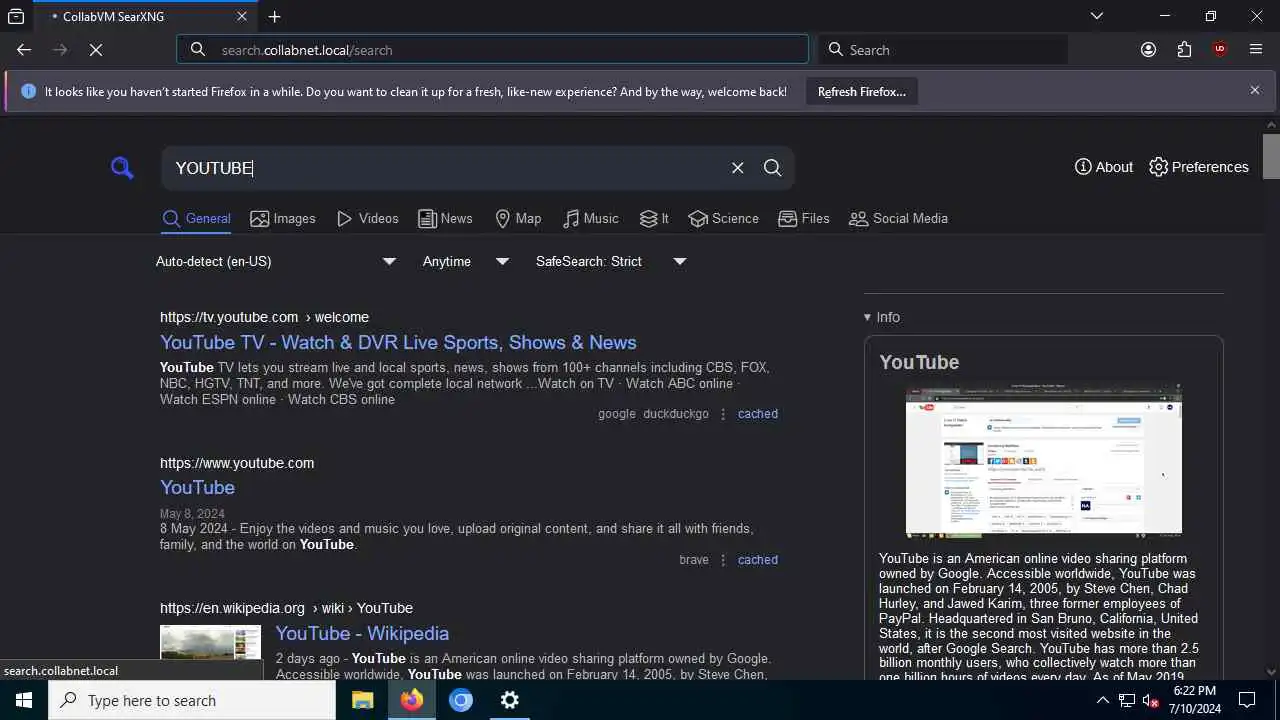Open the Windows notification center
Screen dimensions: 1280x720
point(1247,700)
